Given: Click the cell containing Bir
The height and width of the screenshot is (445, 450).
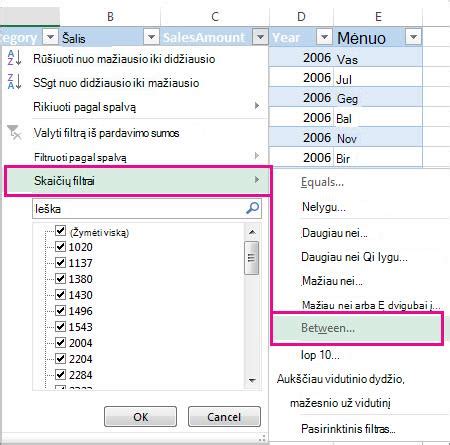Looking at the screenshot, I should (x=378, y=157).
